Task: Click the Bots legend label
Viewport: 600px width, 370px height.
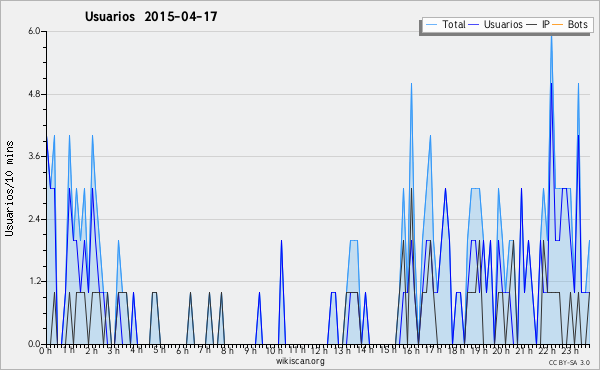Action: click(577, 25)
